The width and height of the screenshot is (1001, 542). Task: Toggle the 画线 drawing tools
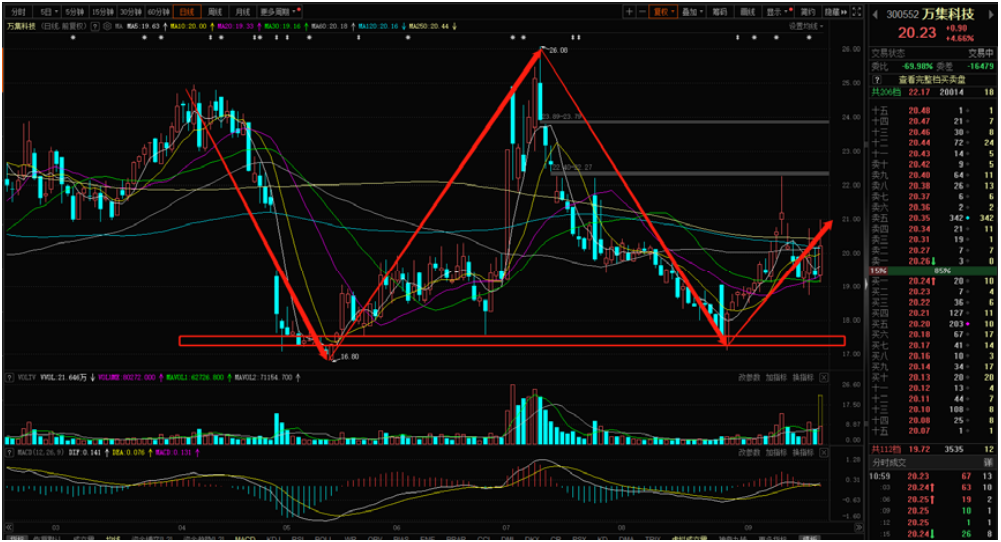(747, 12)
